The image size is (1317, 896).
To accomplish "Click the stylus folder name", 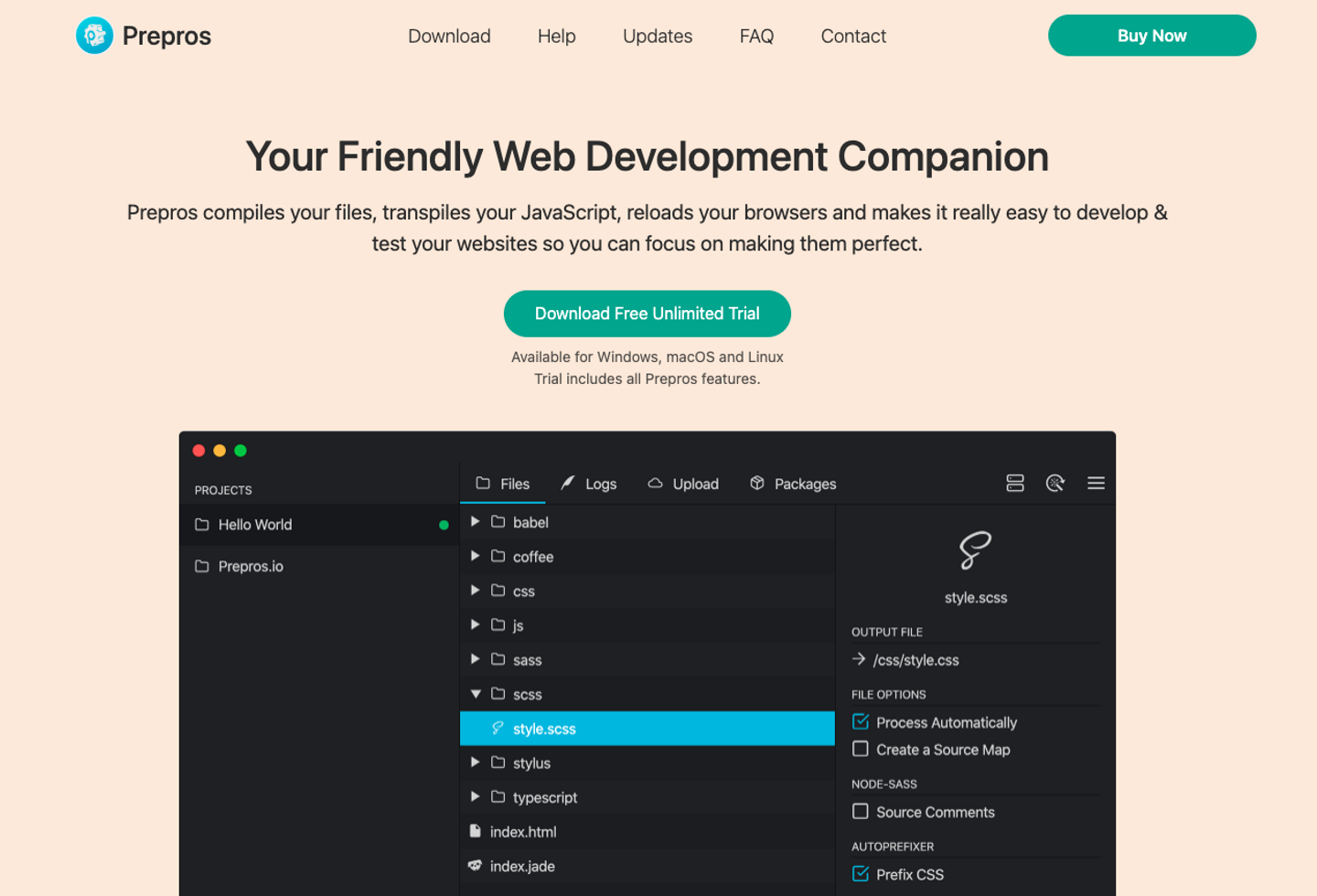I will 531,763.
